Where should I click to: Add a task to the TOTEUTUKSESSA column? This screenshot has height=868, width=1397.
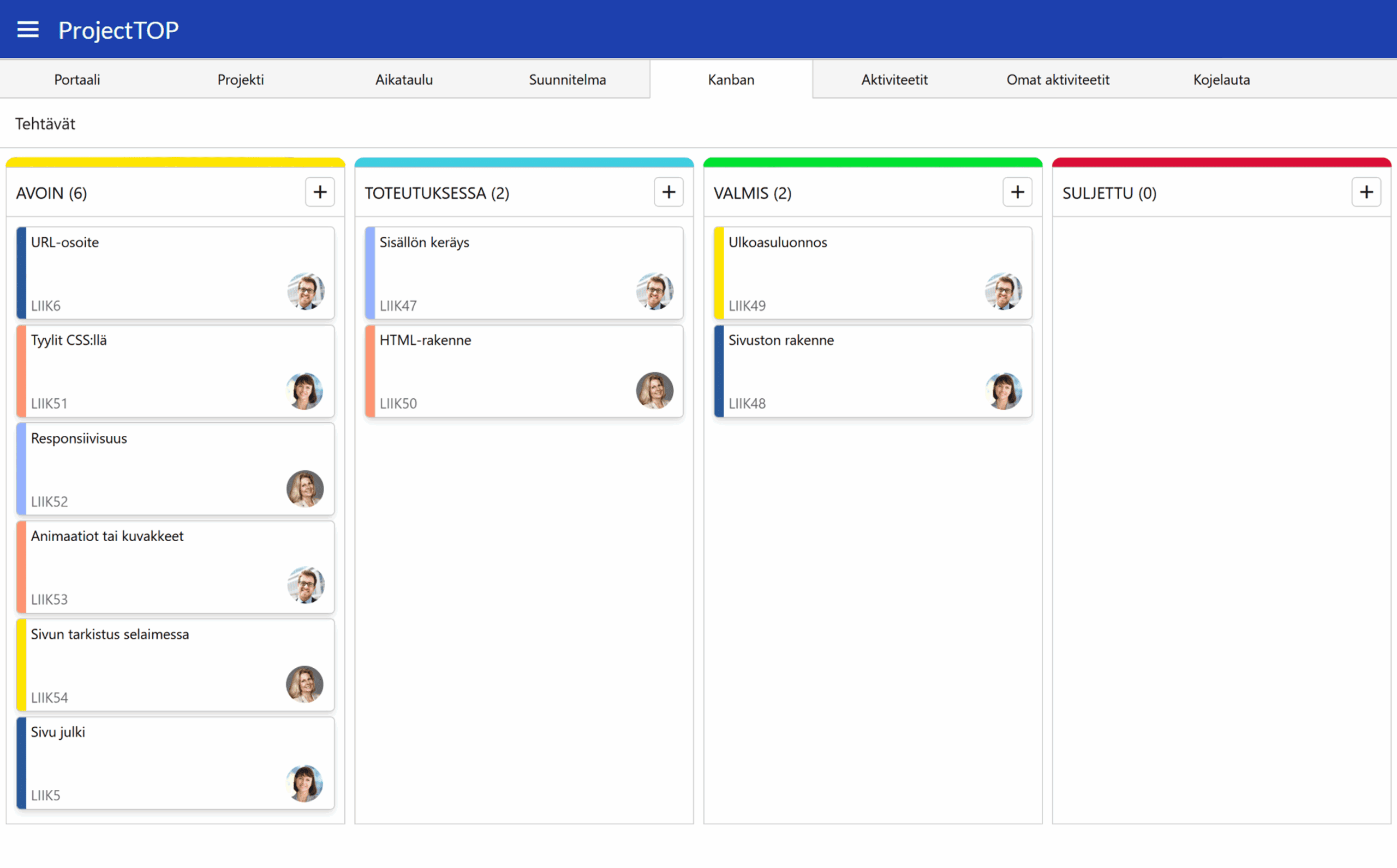click(x=668, y=191)
